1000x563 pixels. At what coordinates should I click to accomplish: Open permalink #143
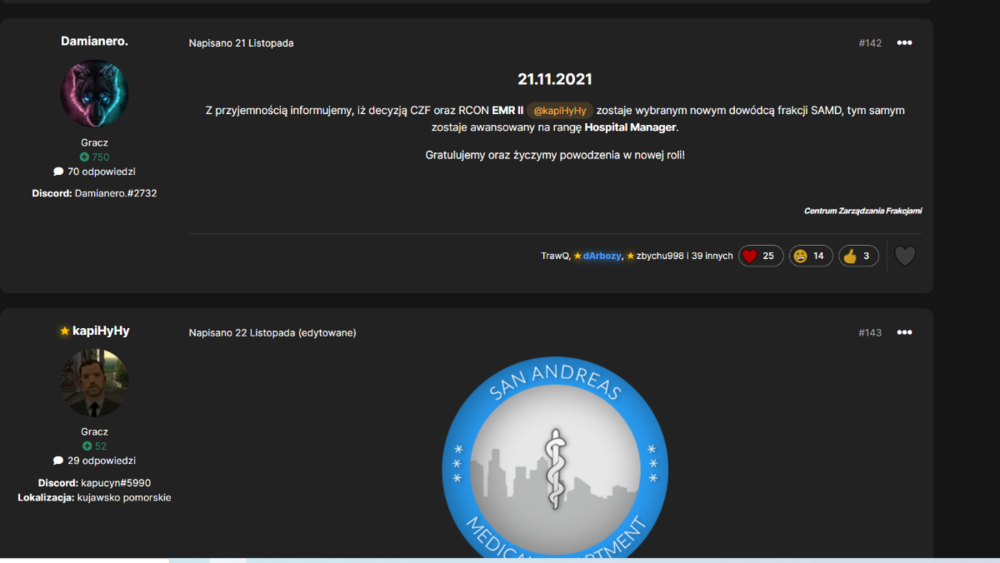870,332
